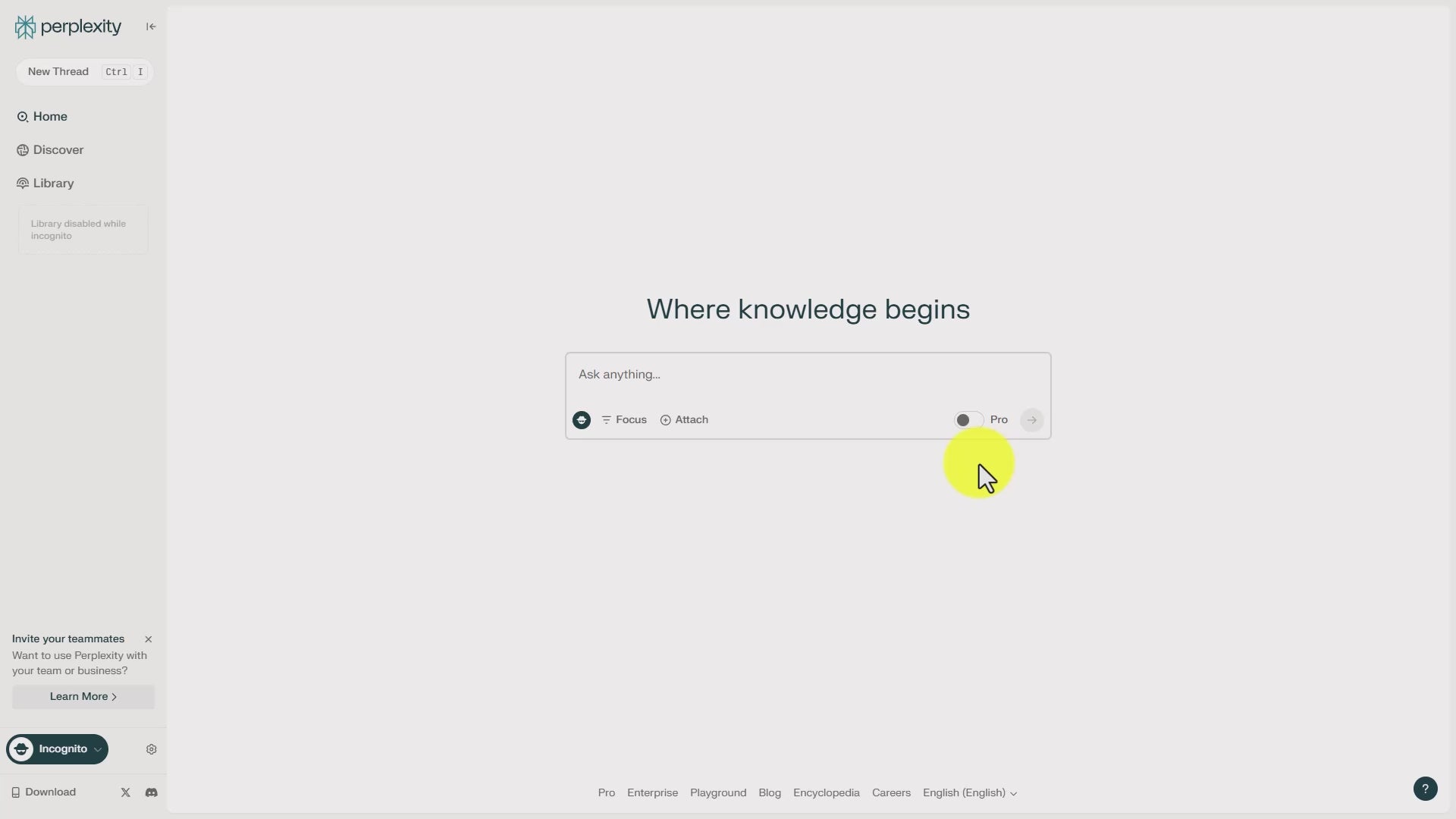This screenshot has width=1456, height=819.
Task: Collapse the sidebar with the arrow icon
Action: tap(150, 26)
